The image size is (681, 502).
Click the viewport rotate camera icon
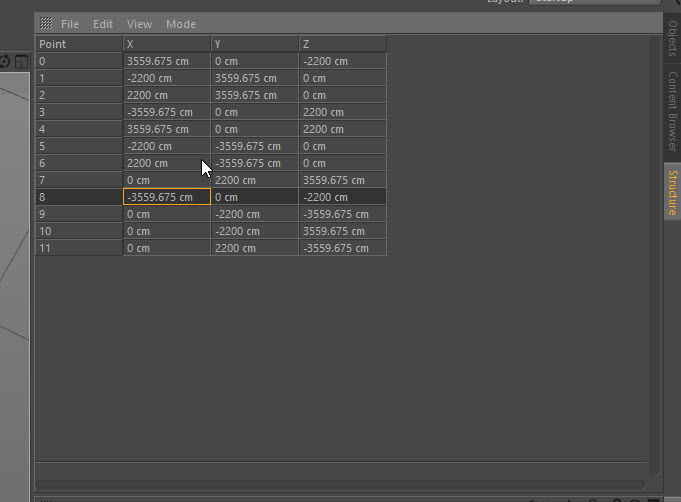(4, 62)
